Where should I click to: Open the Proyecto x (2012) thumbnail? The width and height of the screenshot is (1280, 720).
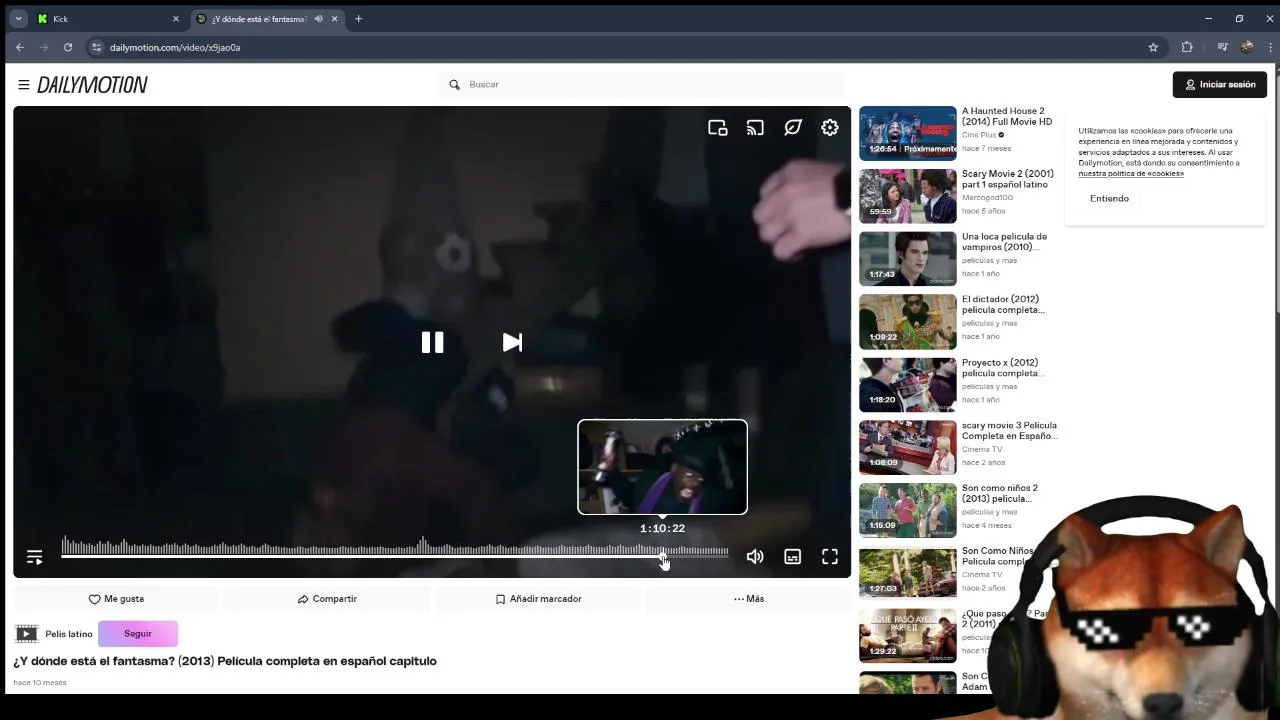(908, 384)
